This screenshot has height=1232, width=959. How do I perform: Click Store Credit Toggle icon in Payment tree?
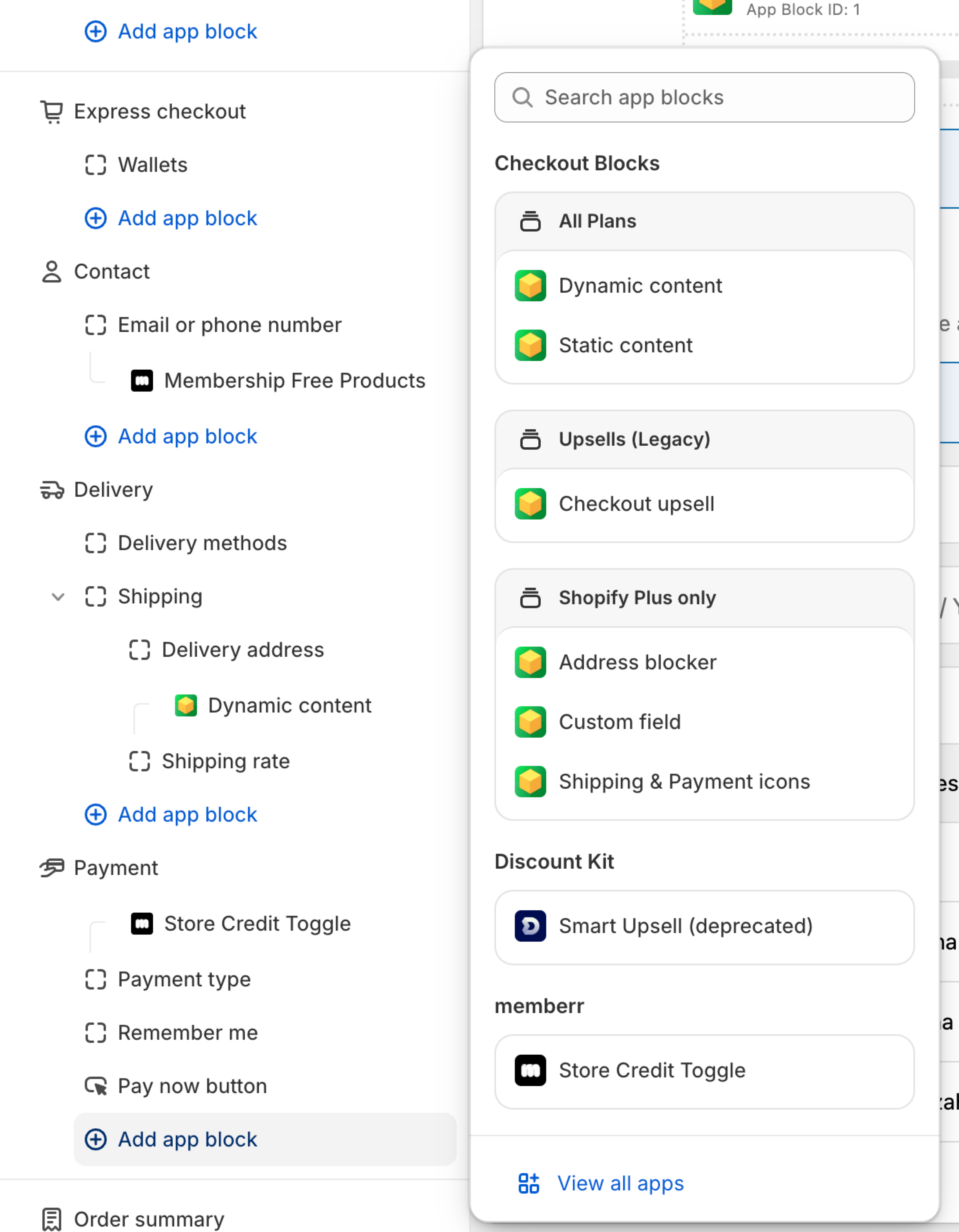[142, 924]
